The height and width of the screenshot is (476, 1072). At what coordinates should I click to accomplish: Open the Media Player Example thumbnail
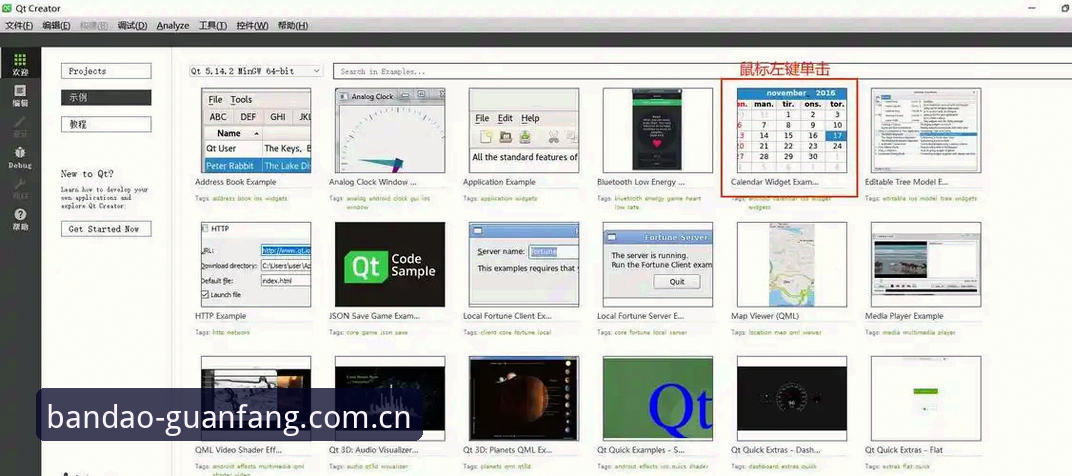pos(926,264)
